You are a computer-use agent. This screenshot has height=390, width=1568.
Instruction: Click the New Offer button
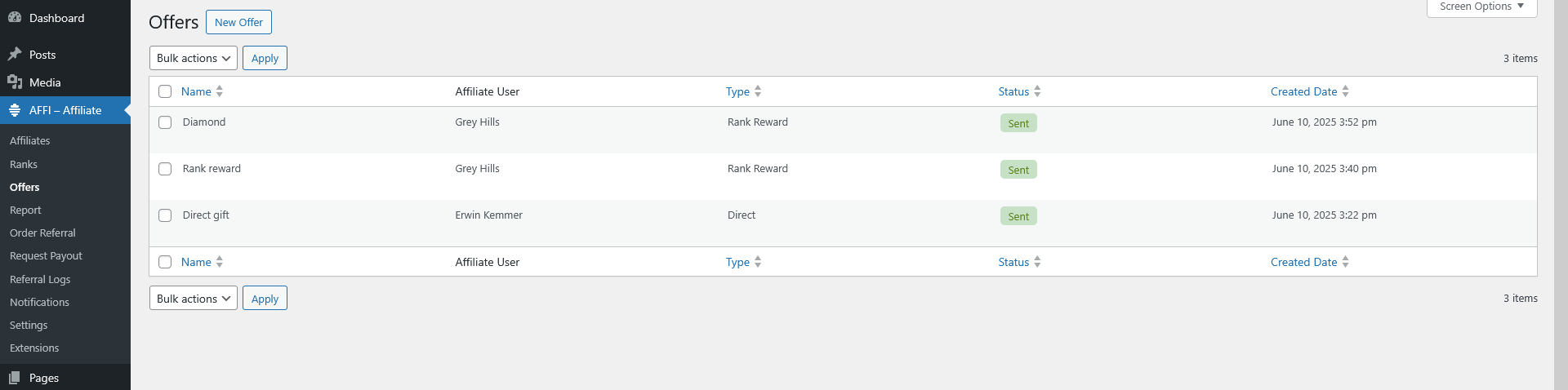238,22
